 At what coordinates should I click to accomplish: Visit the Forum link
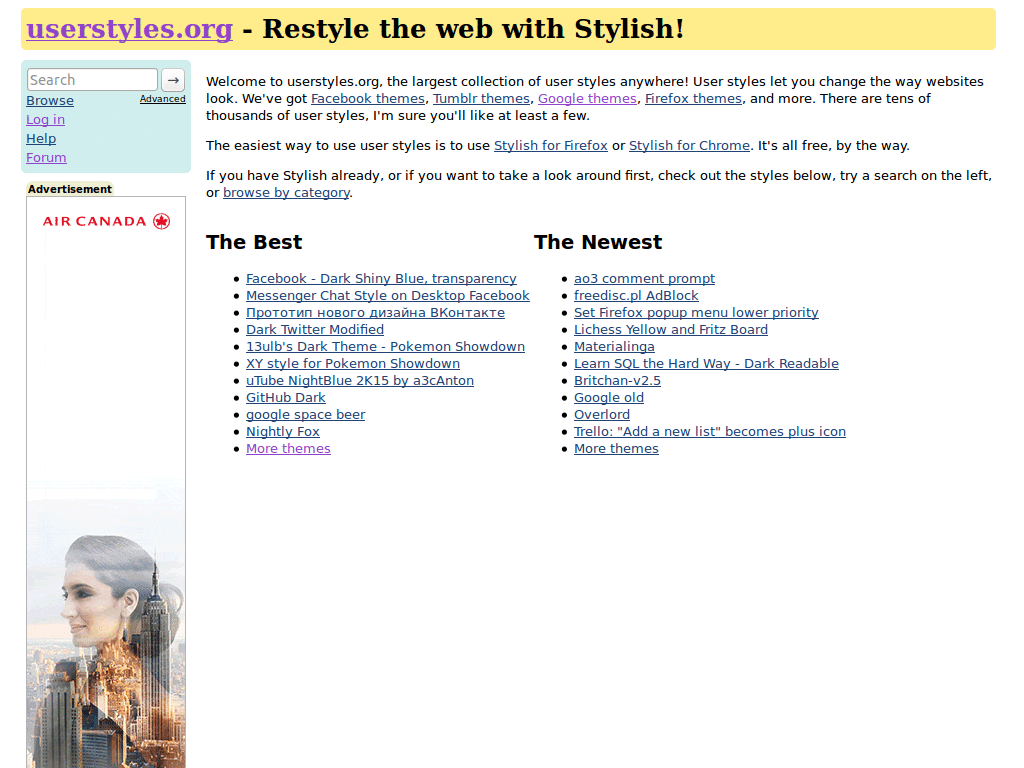[46, 157]
